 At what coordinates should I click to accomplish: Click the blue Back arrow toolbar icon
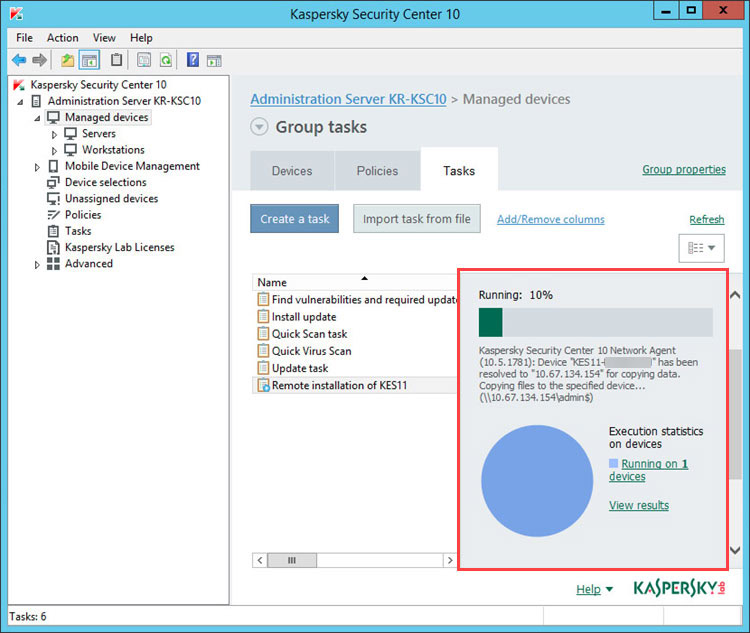pos(19,60)
